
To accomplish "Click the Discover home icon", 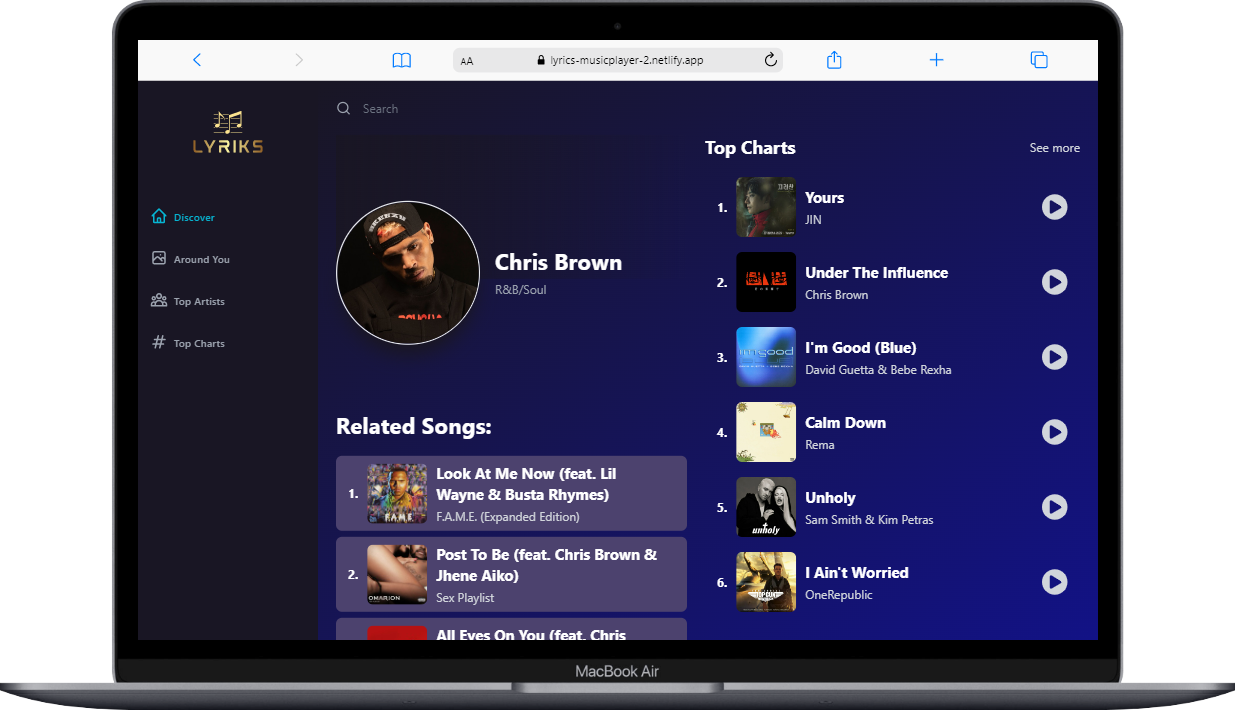I will pyautogui.click(x=159, y=216).
